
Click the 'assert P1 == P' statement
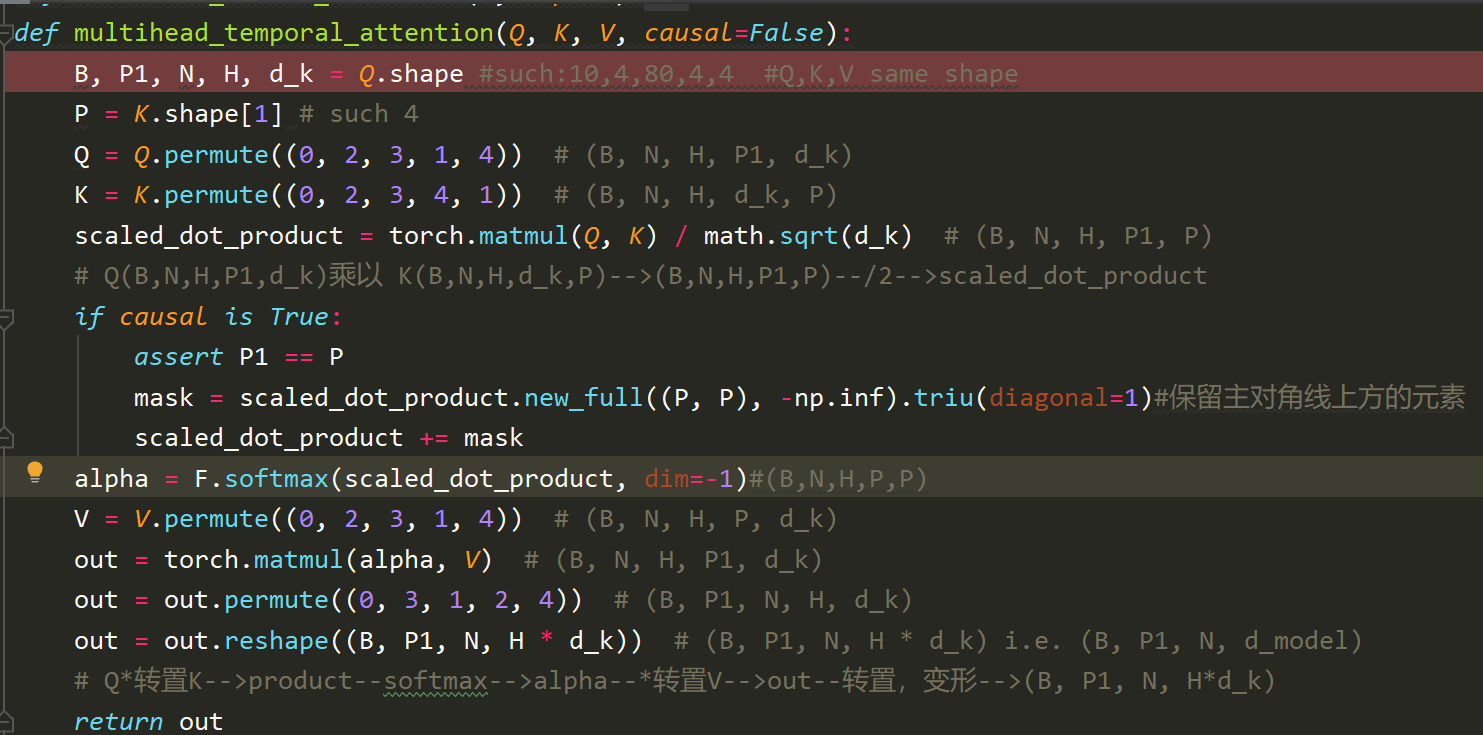point(238,357)
